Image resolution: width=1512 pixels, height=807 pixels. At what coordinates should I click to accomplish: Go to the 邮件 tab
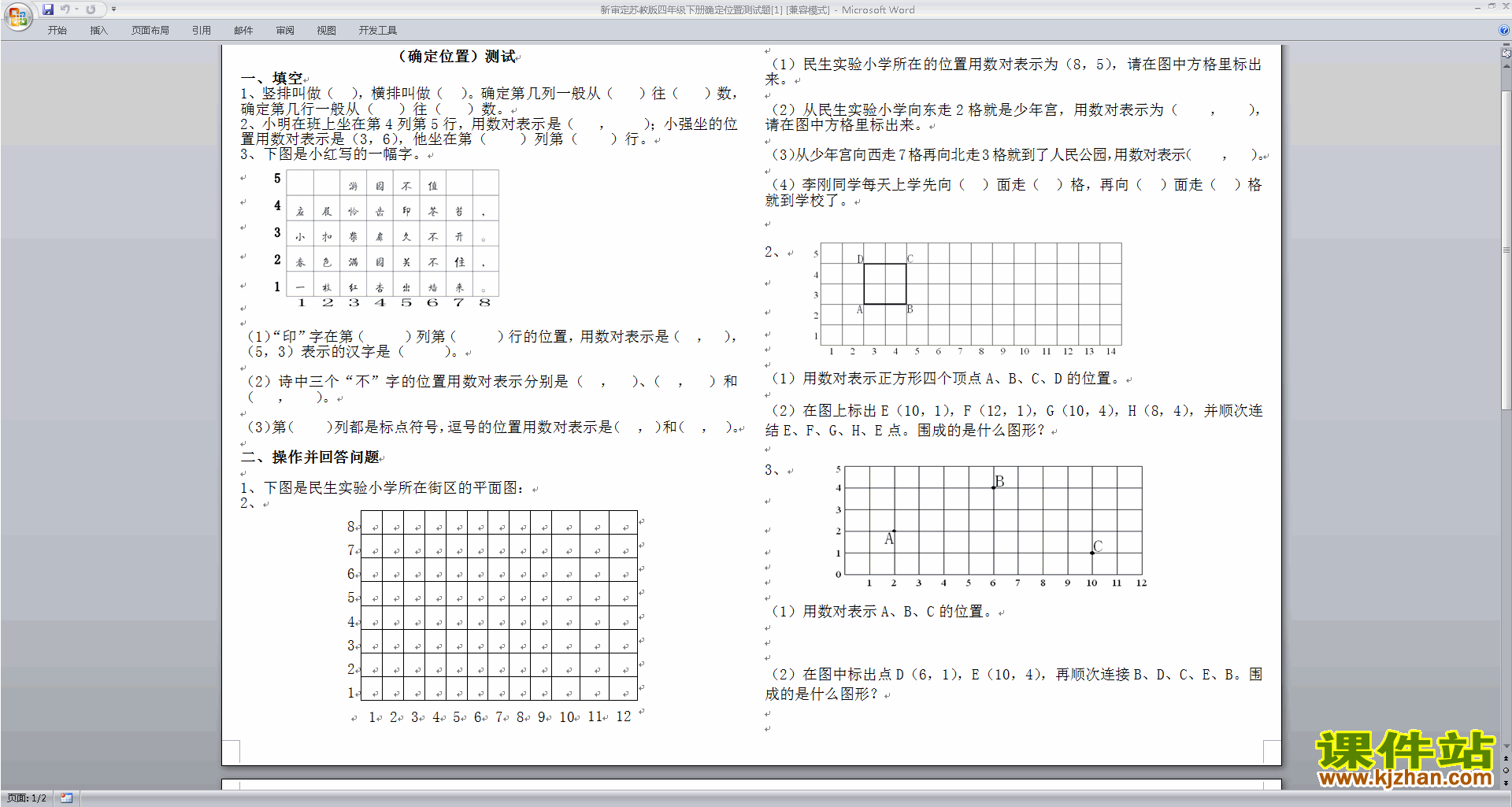(x=243, y=31)
